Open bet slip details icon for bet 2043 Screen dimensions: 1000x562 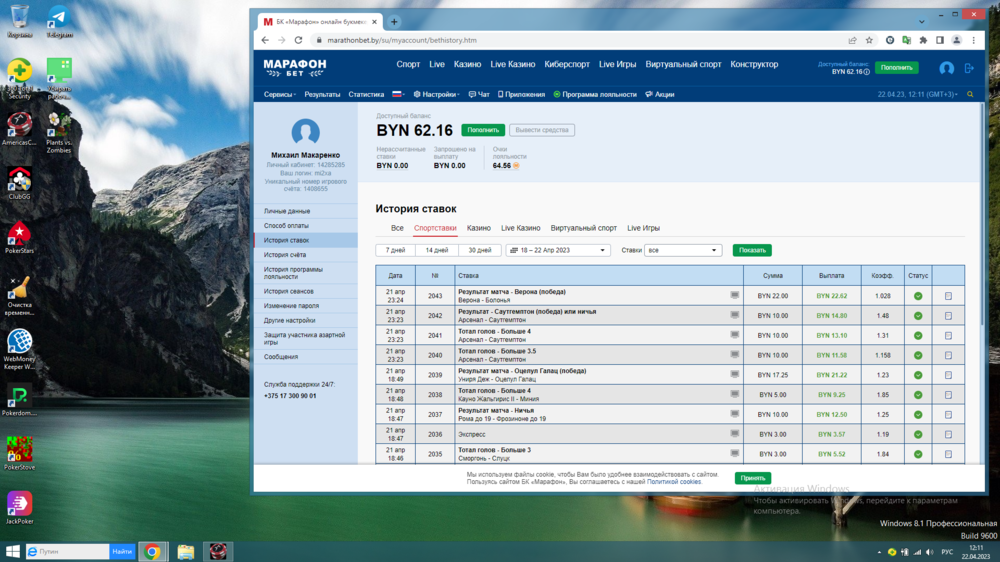[x=948, y=296]
